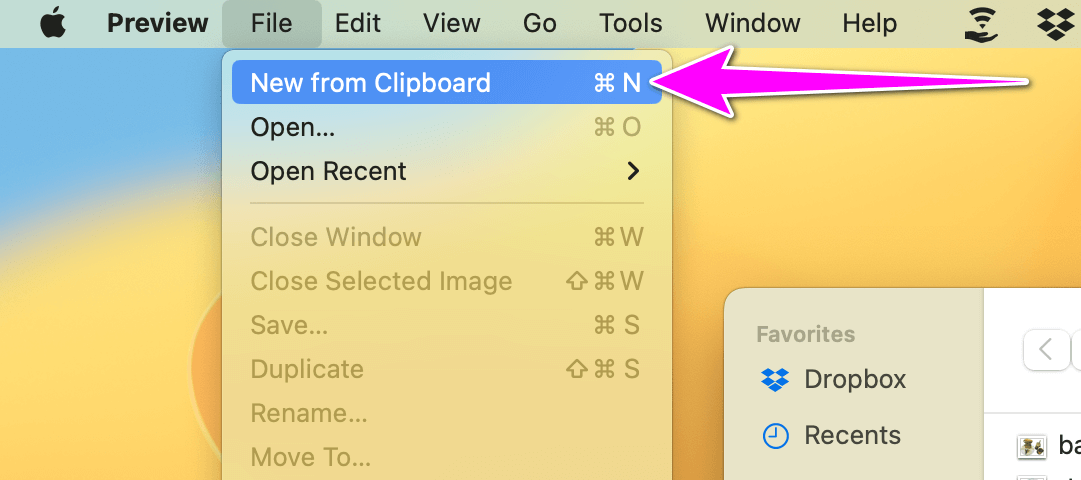Select Recents in Favorites sidebar
Screen dimensions: 1081x480
(x=852, y=436)
